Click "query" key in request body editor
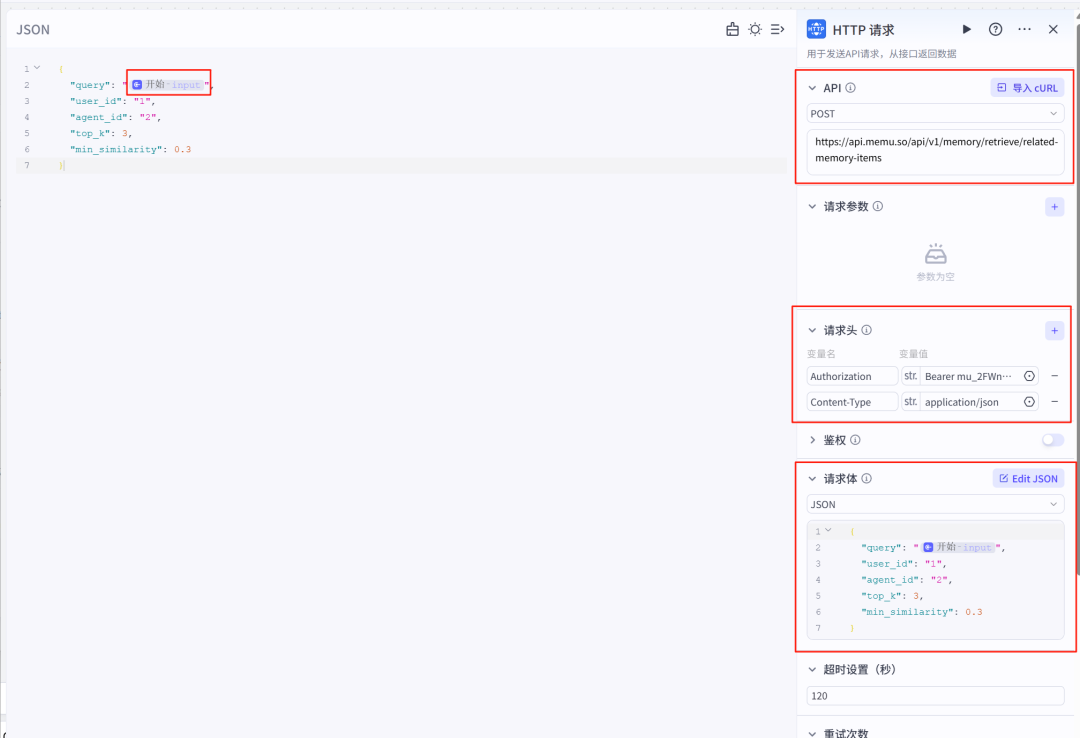Image resolution: width=1080 pixels, height=738 pixels. pos(881,548)
